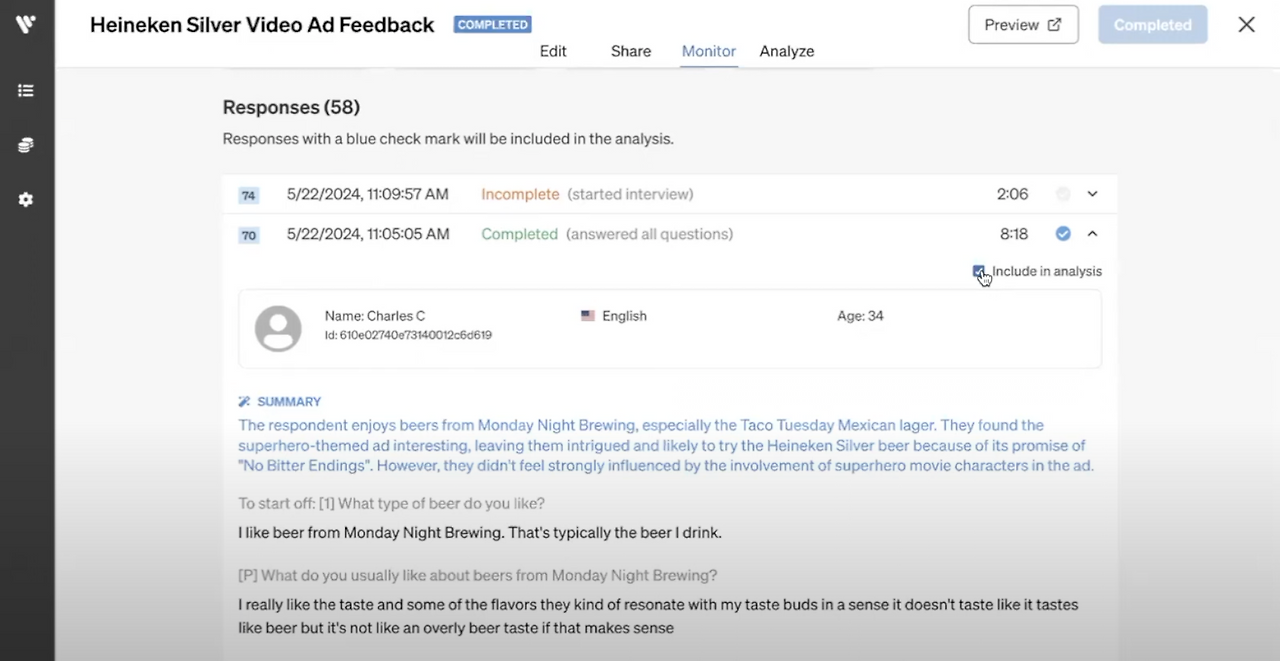Click the Completed status button
The height and width of the screenshot is (661, 1280).
click(1152, 25)
